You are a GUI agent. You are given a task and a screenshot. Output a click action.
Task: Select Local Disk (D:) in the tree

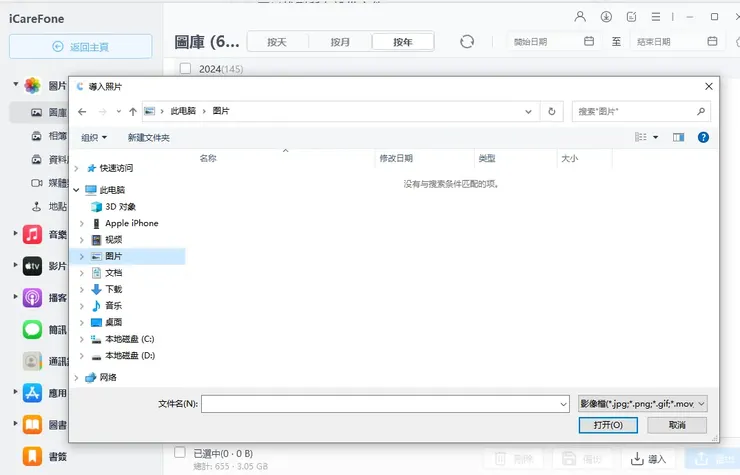point(130,356)
